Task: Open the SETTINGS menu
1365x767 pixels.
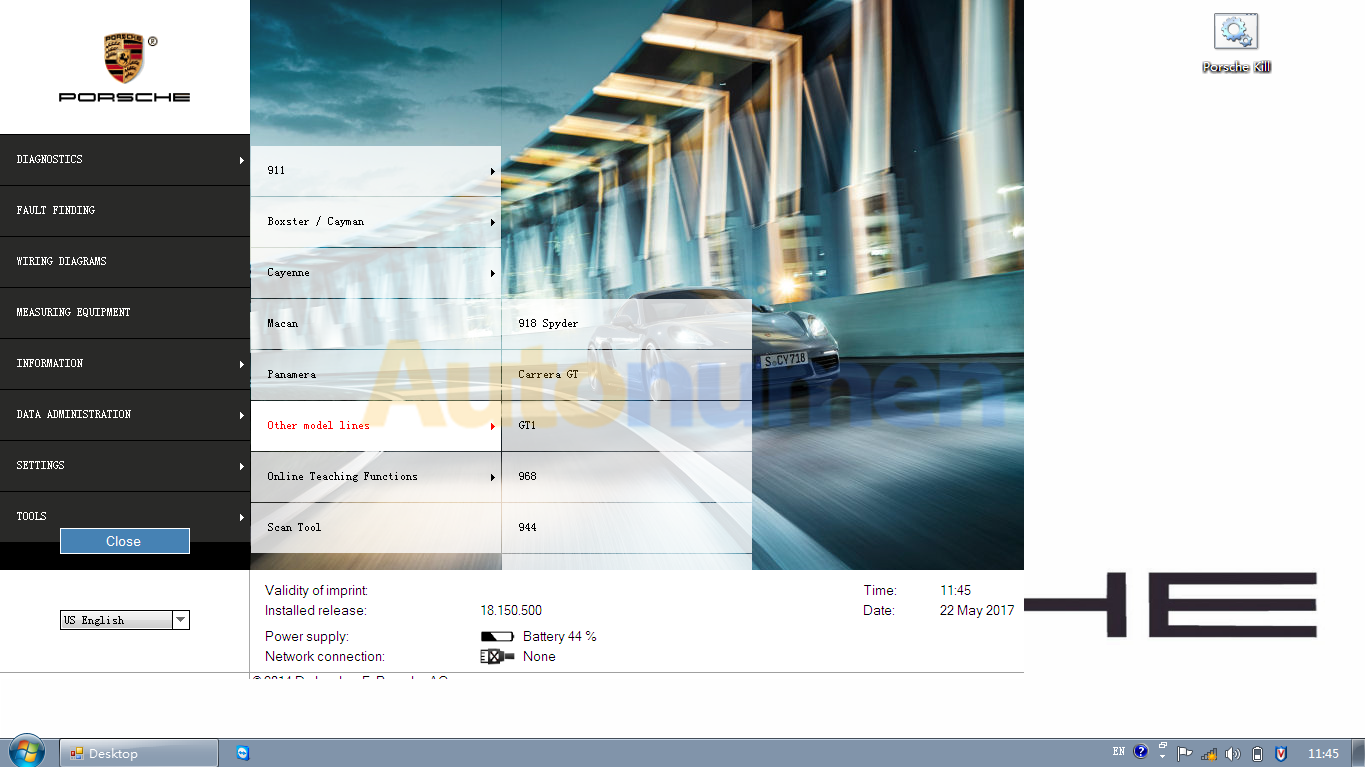Action: pyautogui.click(x=125, y=466)
